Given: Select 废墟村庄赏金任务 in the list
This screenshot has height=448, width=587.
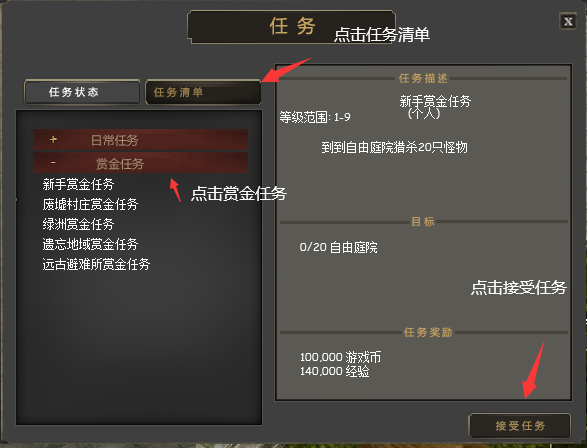Looking at the screenshot, I should (x=90, y=204).
